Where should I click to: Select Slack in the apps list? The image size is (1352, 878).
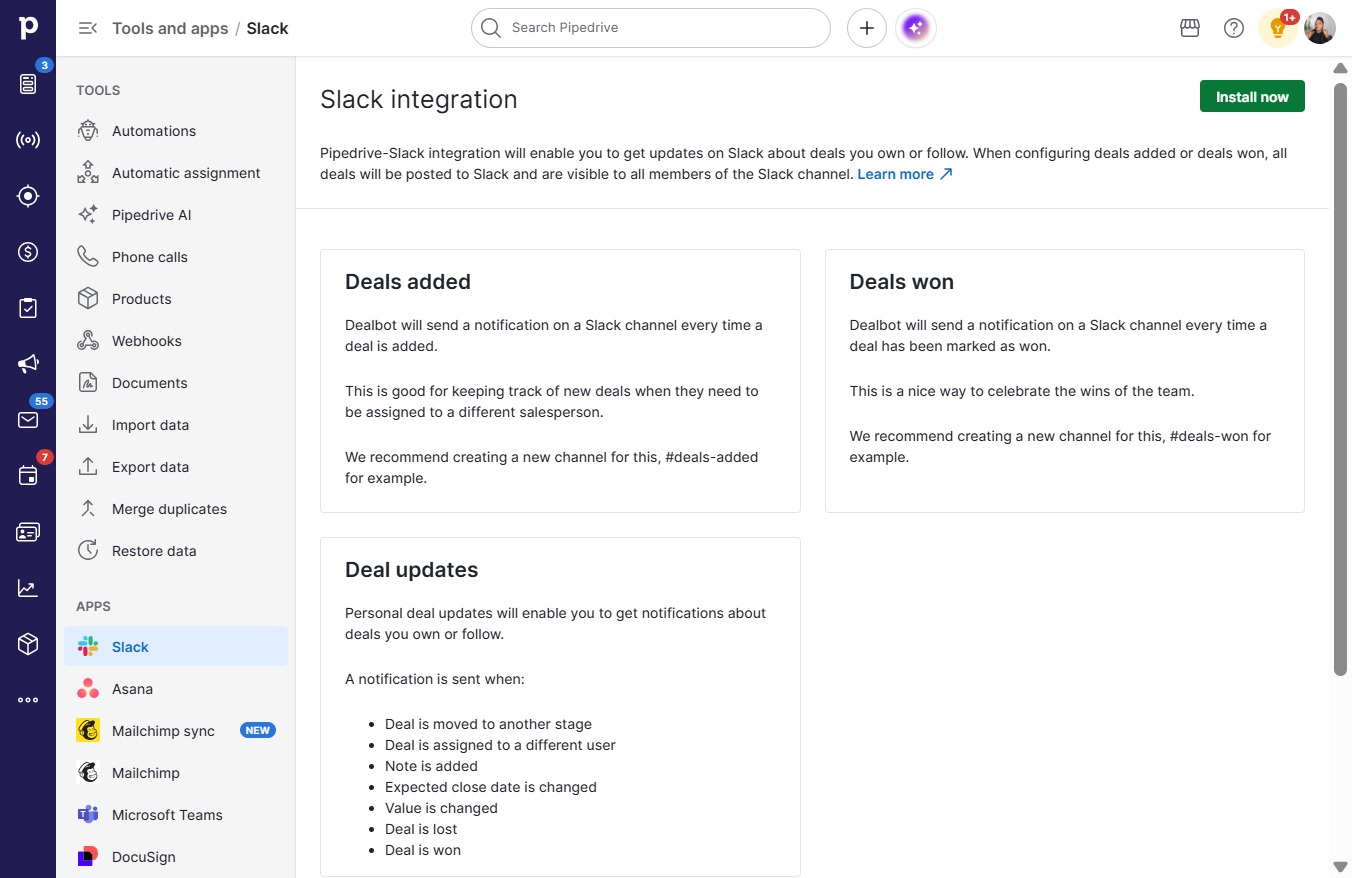(176, 647)
